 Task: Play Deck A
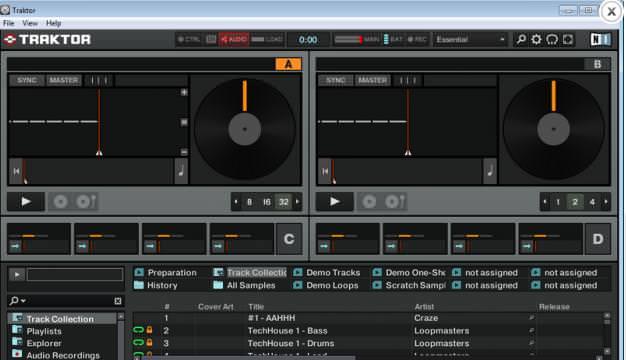(x=26, y=202)
